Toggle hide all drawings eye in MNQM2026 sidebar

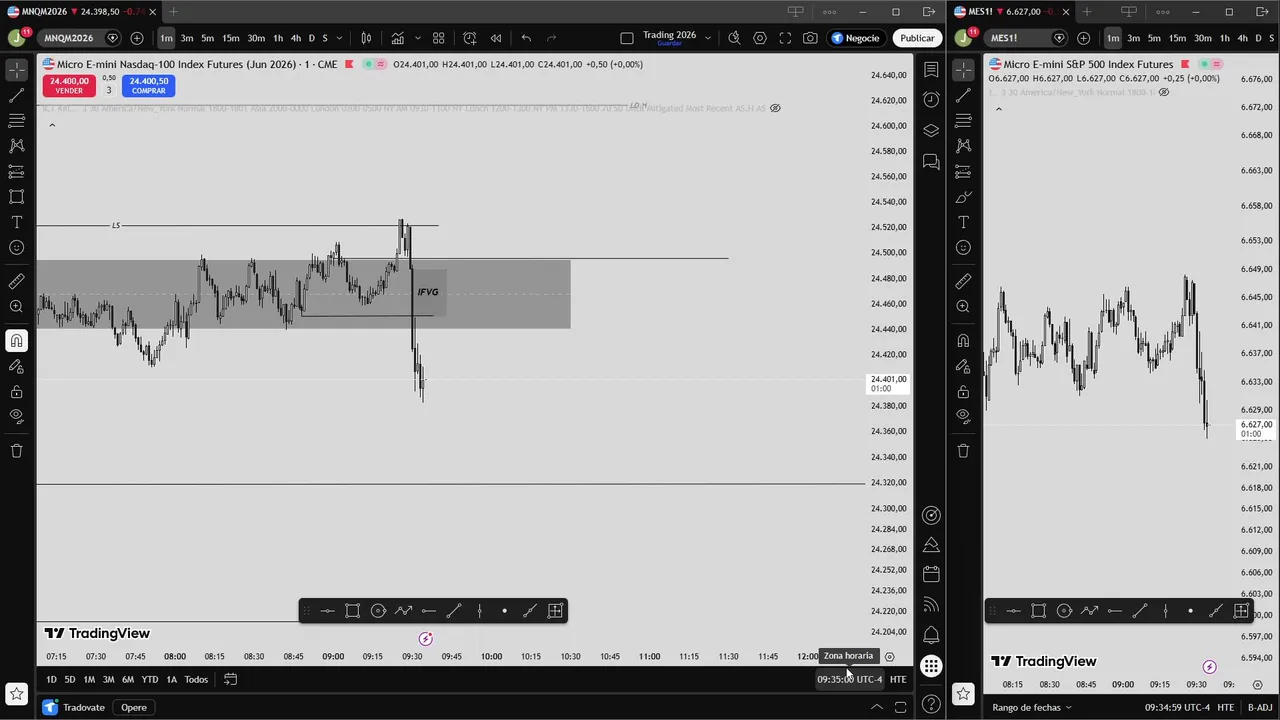16,416
